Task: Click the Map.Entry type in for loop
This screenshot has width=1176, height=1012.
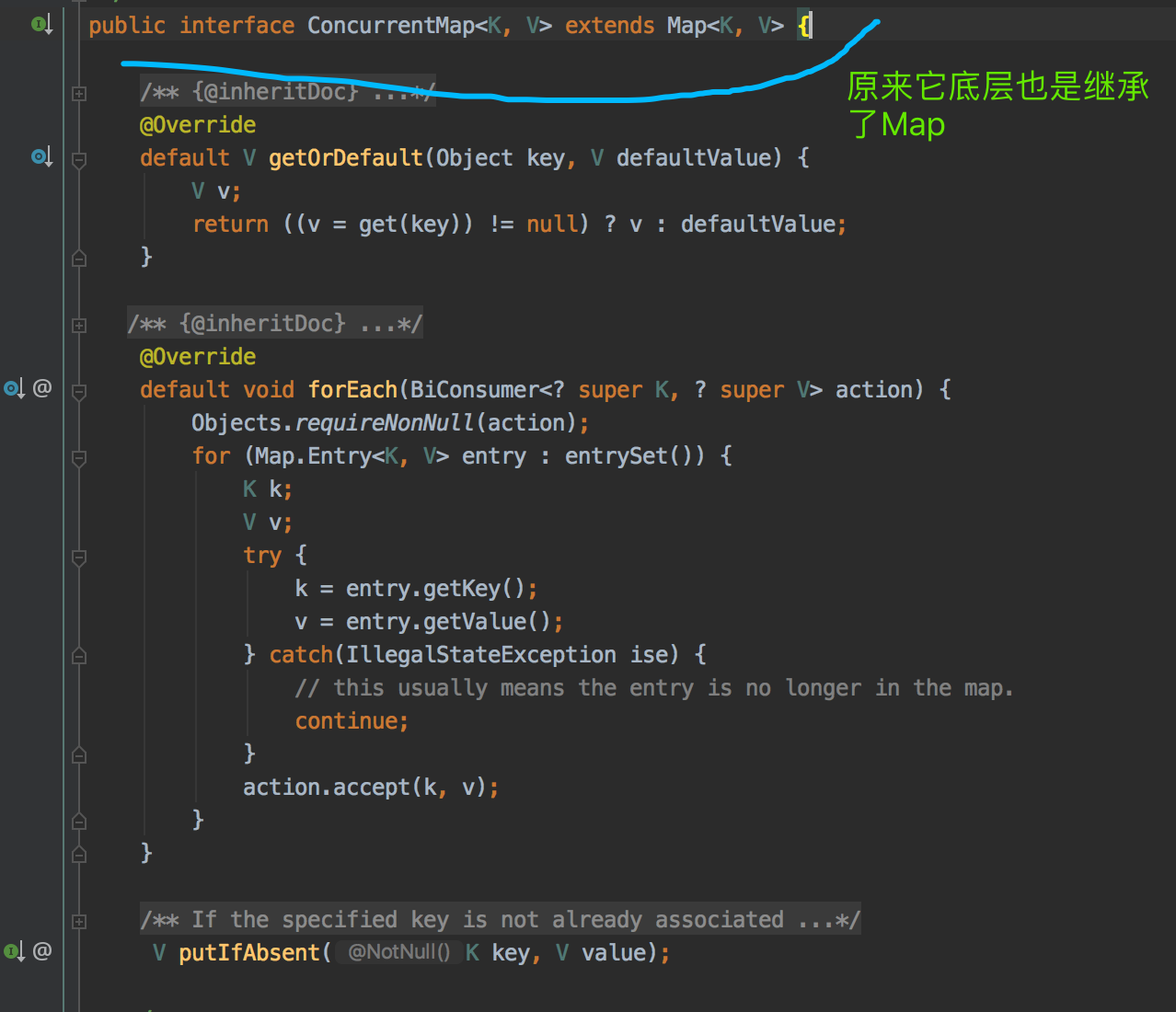Action: click(x=313, y=456)
